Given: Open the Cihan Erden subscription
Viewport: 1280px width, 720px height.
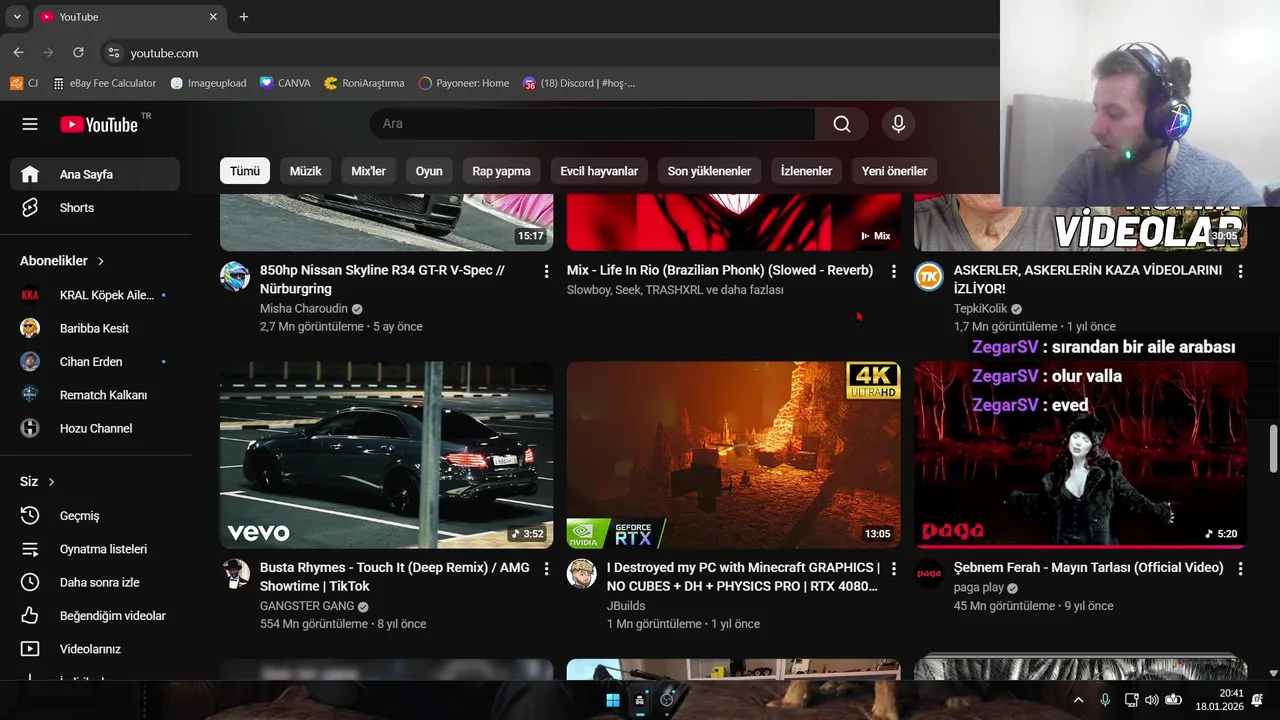Looking at the screenshot, I should 95,362.
